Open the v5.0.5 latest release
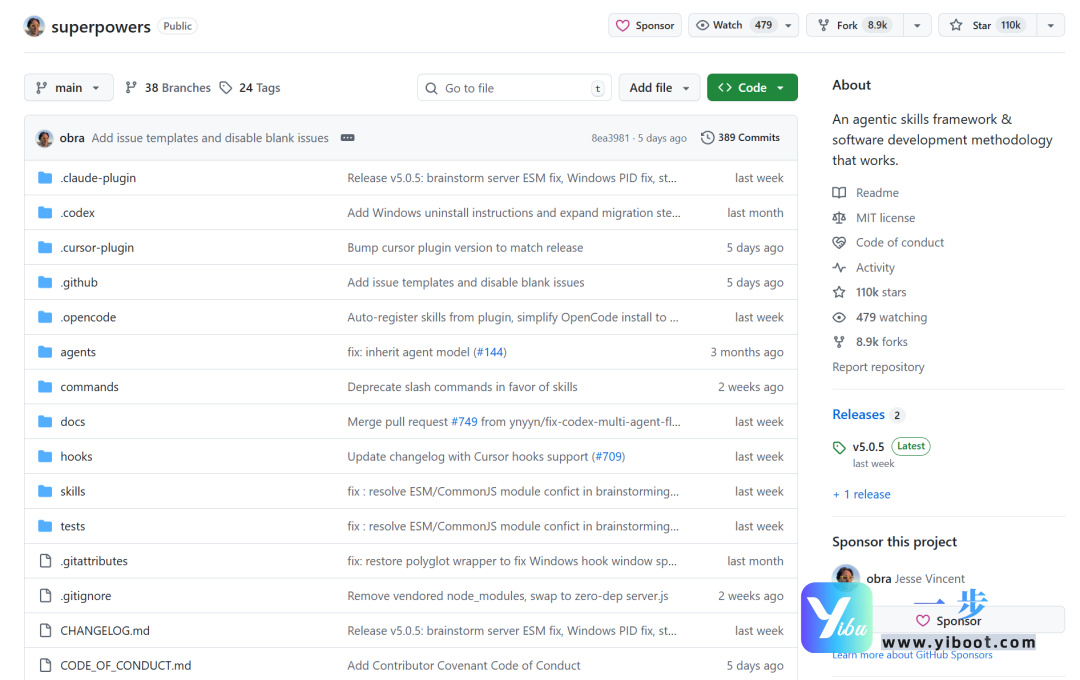 868,447
